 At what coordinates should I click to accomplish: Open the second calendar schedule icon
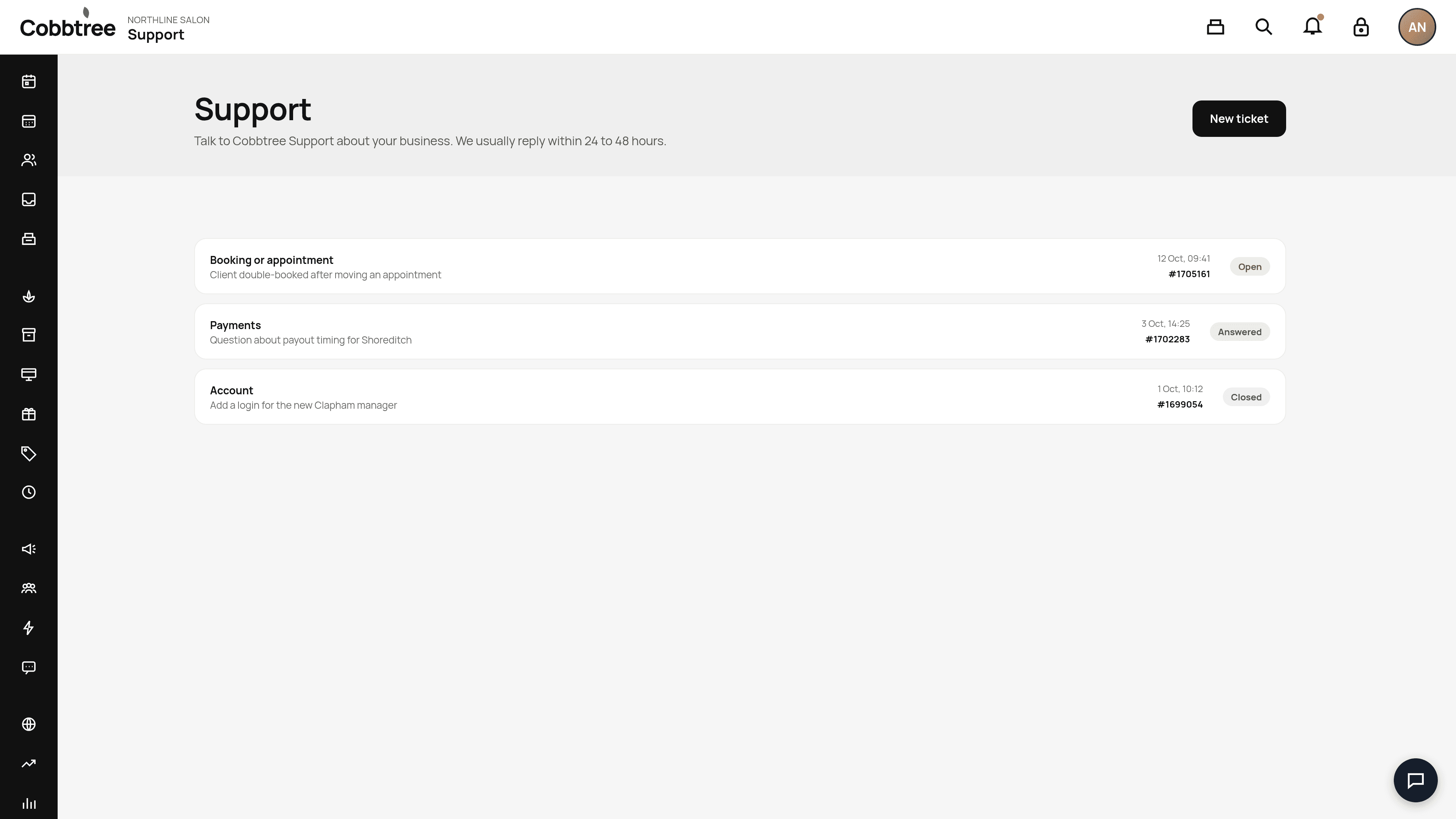tap(29, 121)
